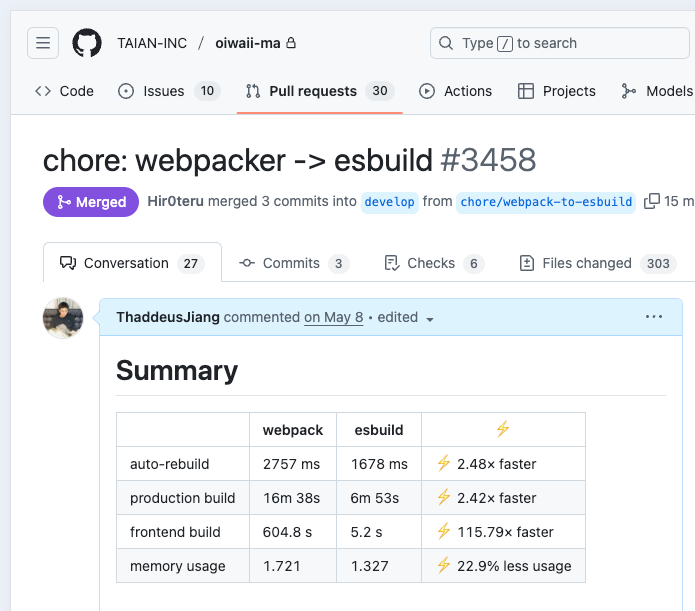Select the Checks tab
Viewport: 695px width, 611px height.
coord(434,263)
